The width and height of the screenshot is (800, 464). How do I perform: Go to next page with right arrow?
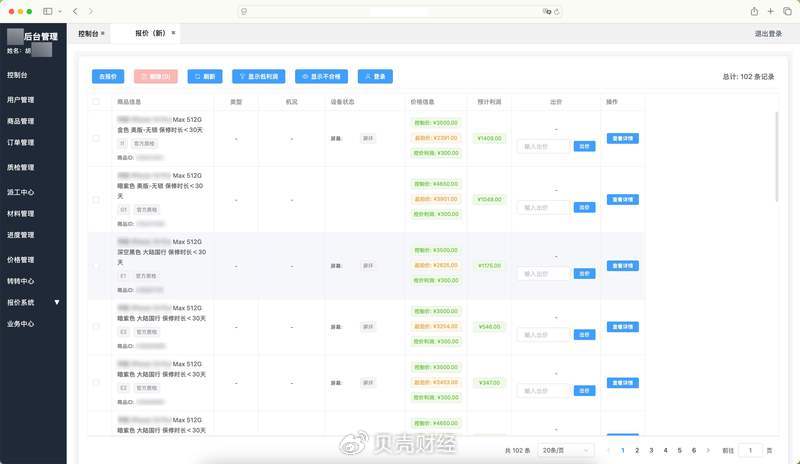pyautogui.click(x=708, y=450)
